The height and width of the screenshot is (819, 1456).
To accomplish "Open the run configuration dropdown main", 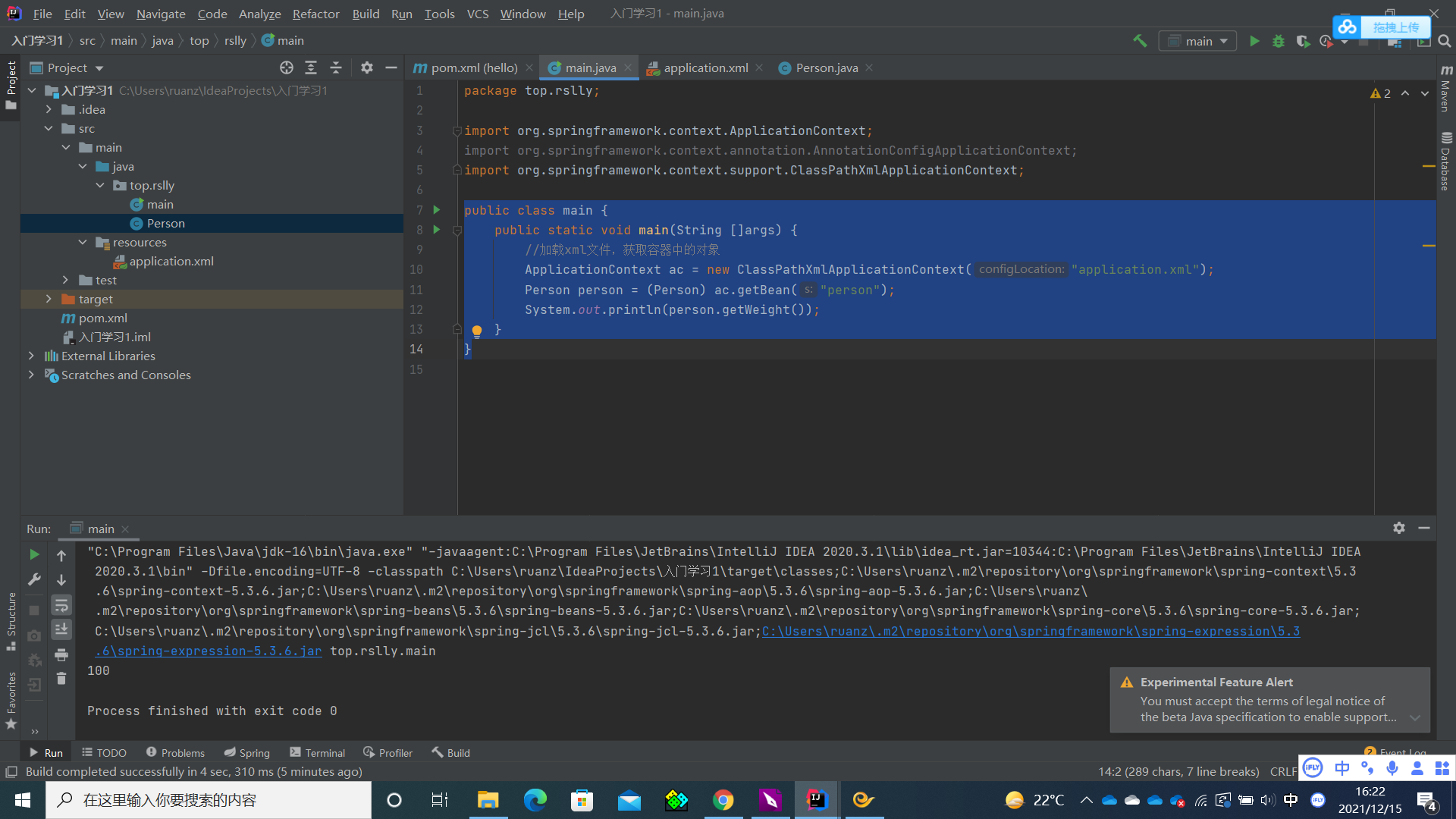I will [1197, 41].
